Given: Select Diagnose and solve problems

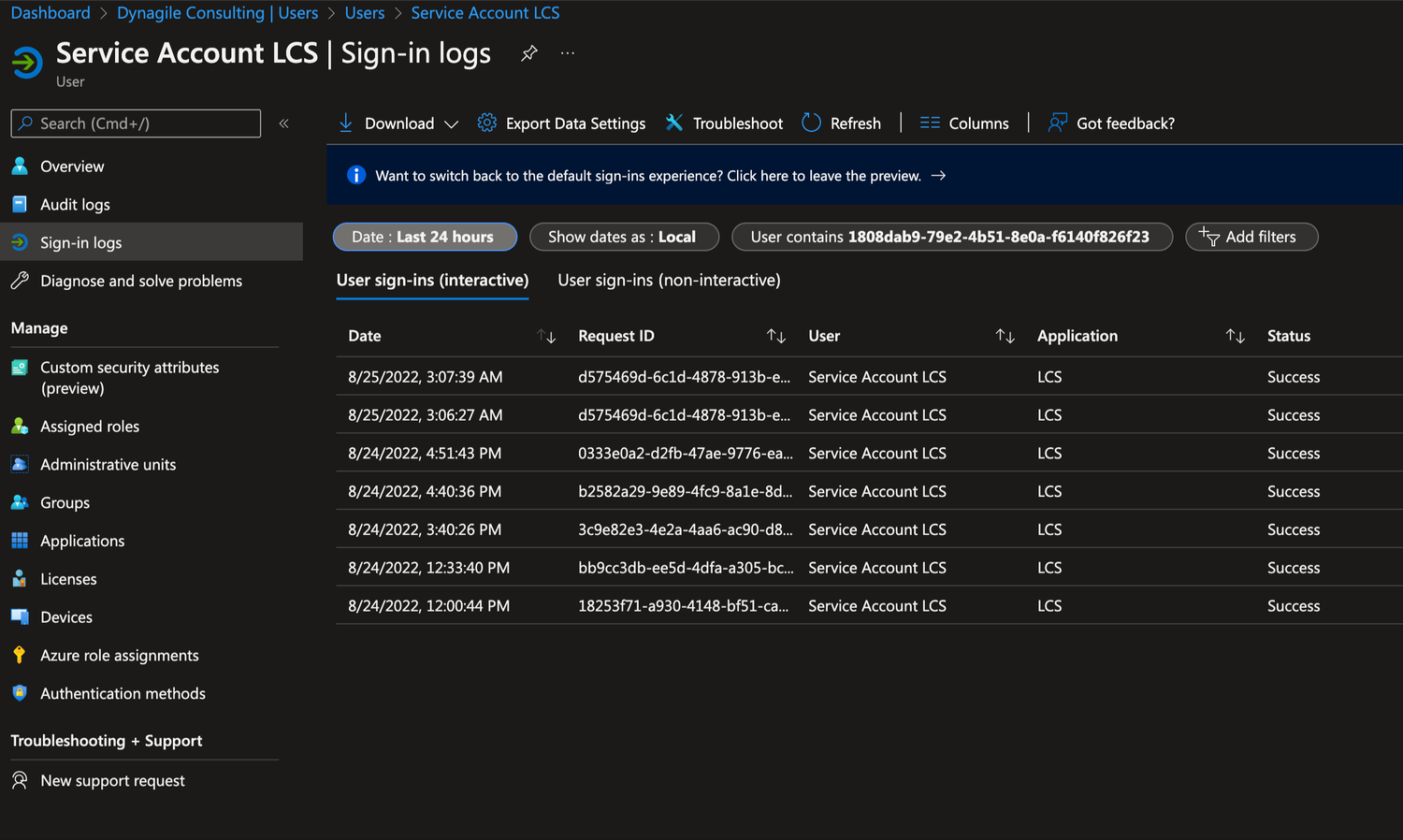Looking at the screenshot, I should 140,280.
